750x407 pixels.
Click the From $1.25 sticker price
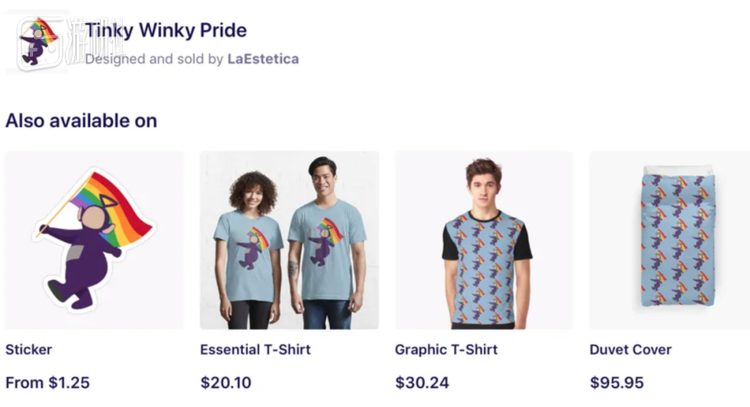[47, 382]
